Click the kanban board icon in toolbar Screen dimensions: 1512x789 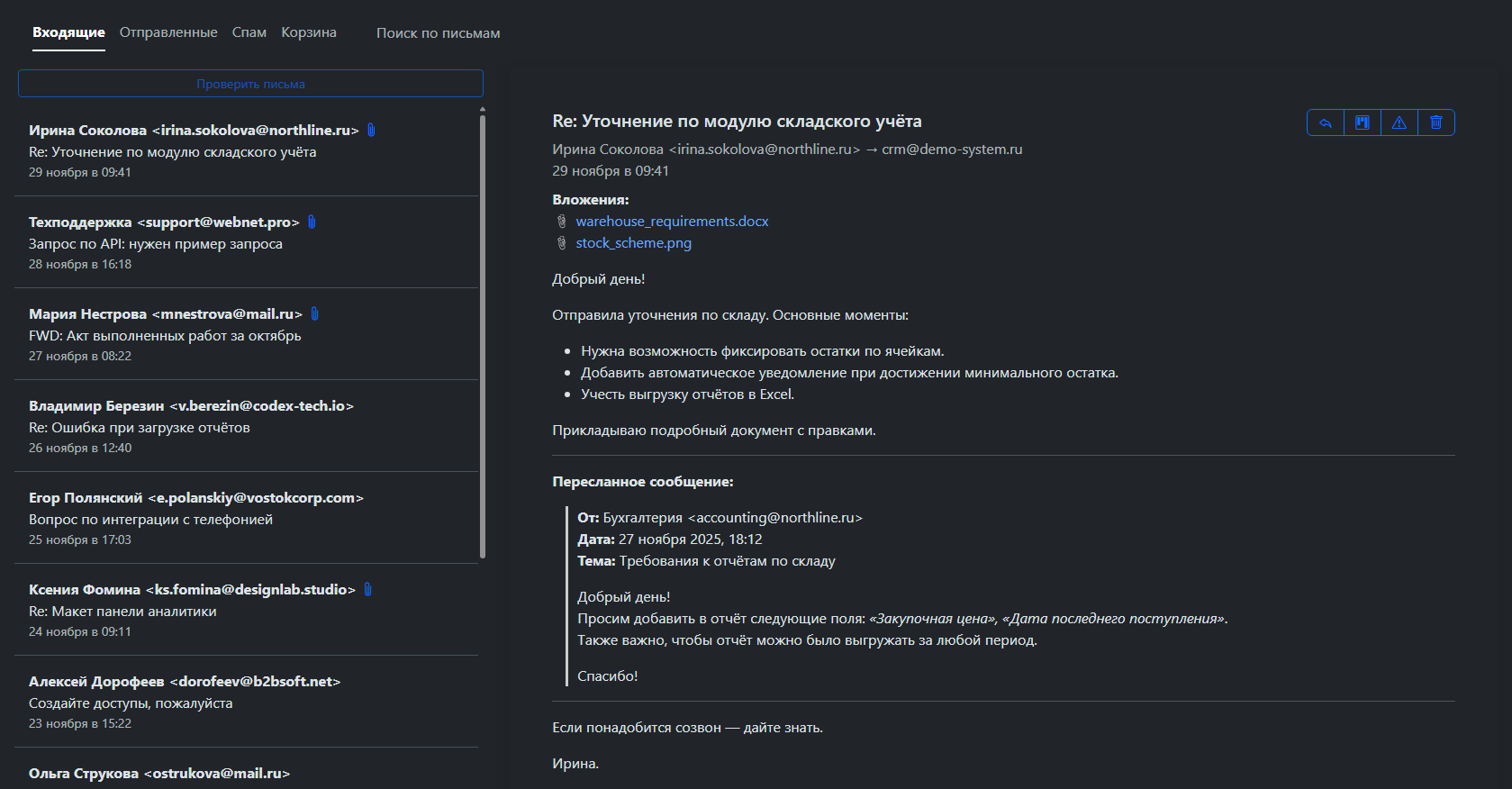point(1363,122)
